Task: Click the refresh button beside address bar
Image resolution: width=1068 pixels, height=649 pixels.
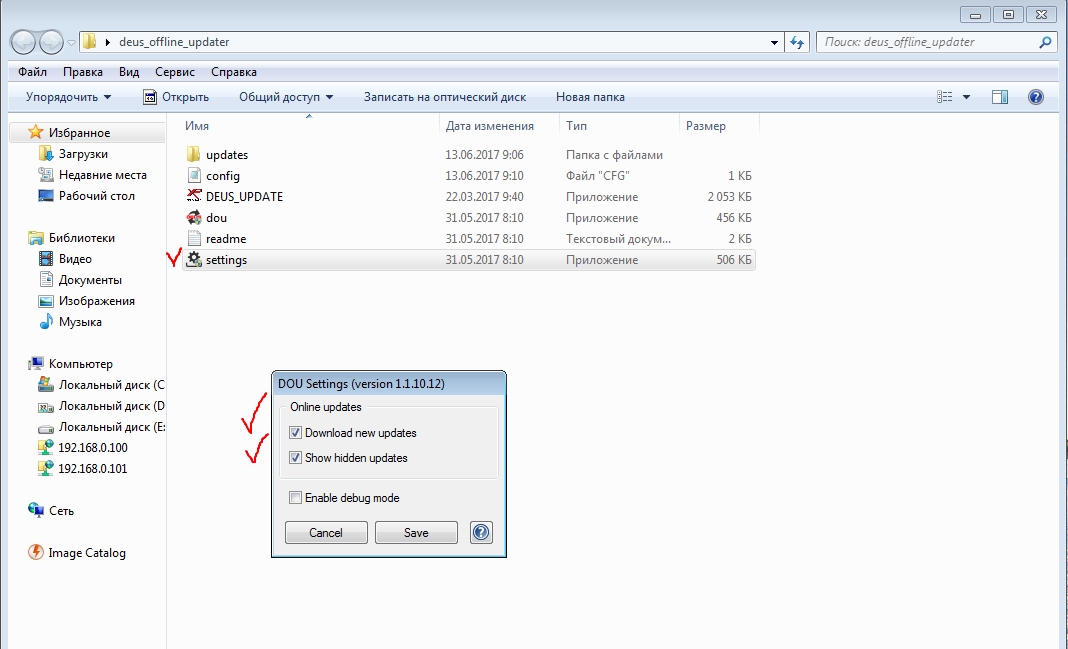Action: (x=798, y=42)
